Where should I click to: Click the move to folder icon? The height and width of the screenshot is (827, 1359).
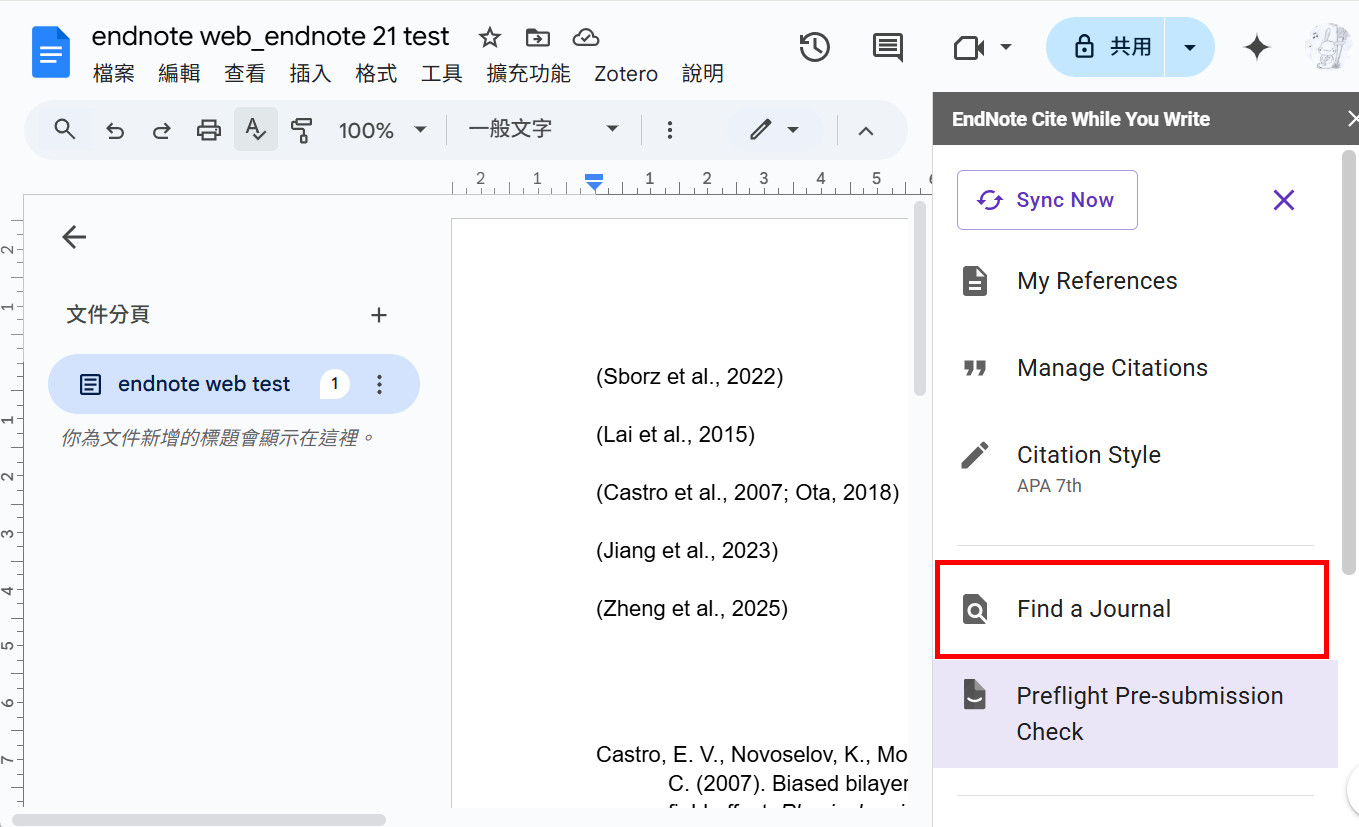538,38
